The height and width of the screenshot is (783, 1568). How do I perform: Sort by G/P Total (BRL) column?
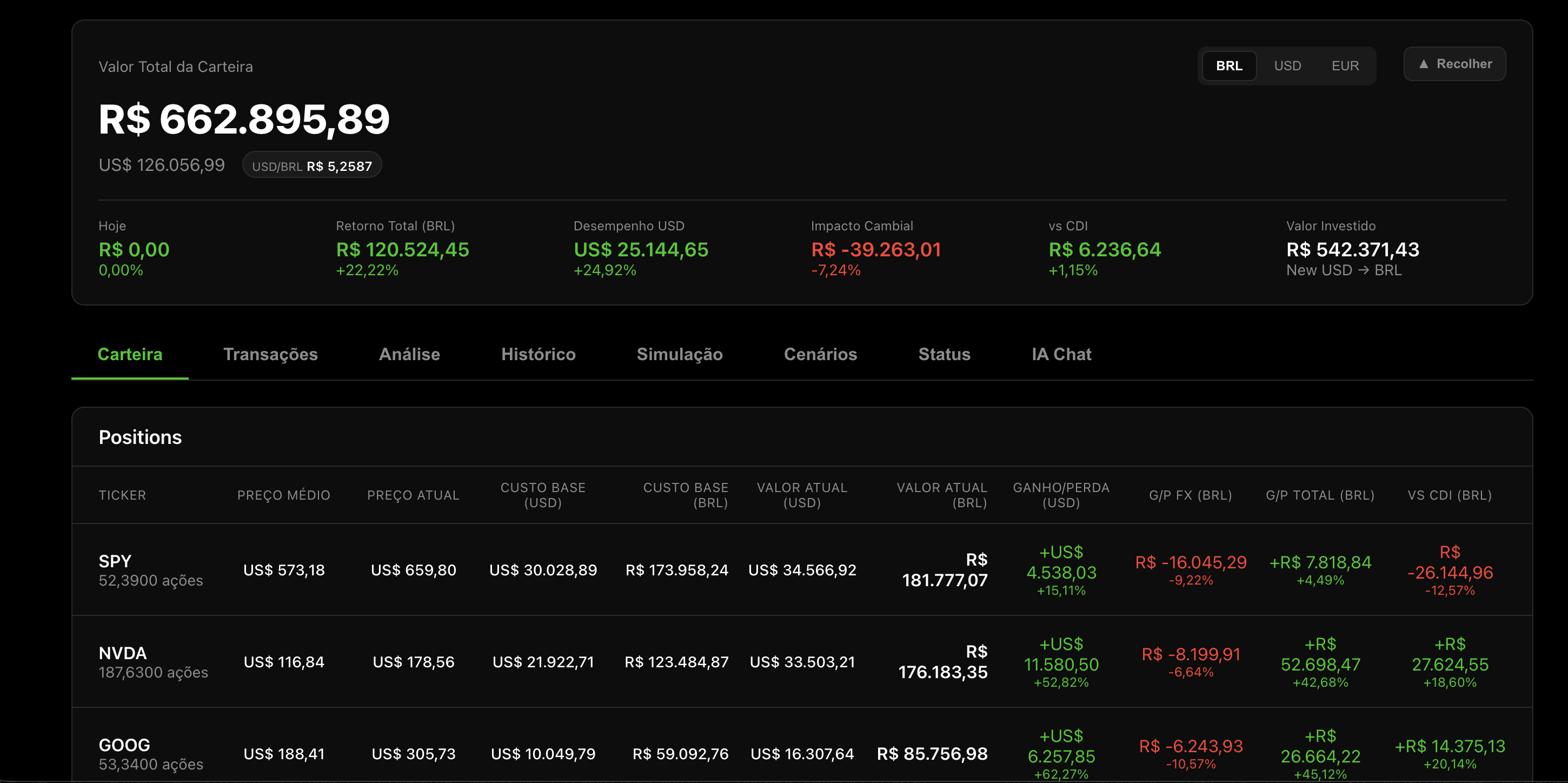pyautogui.click(x=1320, y=495)
